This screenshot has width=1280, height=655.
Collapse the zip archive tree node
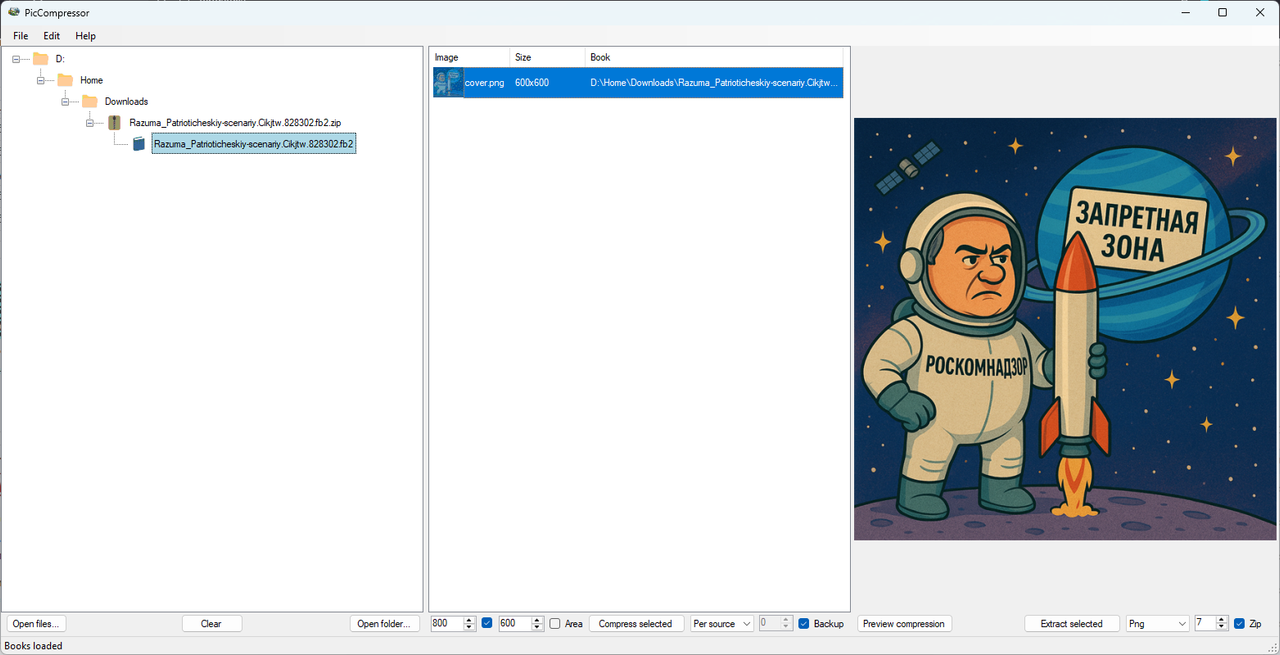[x=89, y=122]
